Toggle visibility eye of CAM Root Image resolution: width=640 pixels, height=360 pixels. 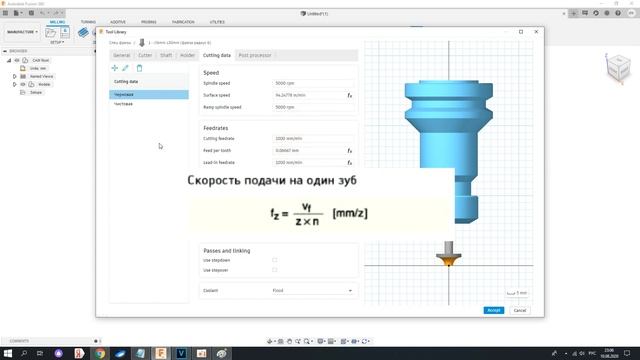coord(17,60)
